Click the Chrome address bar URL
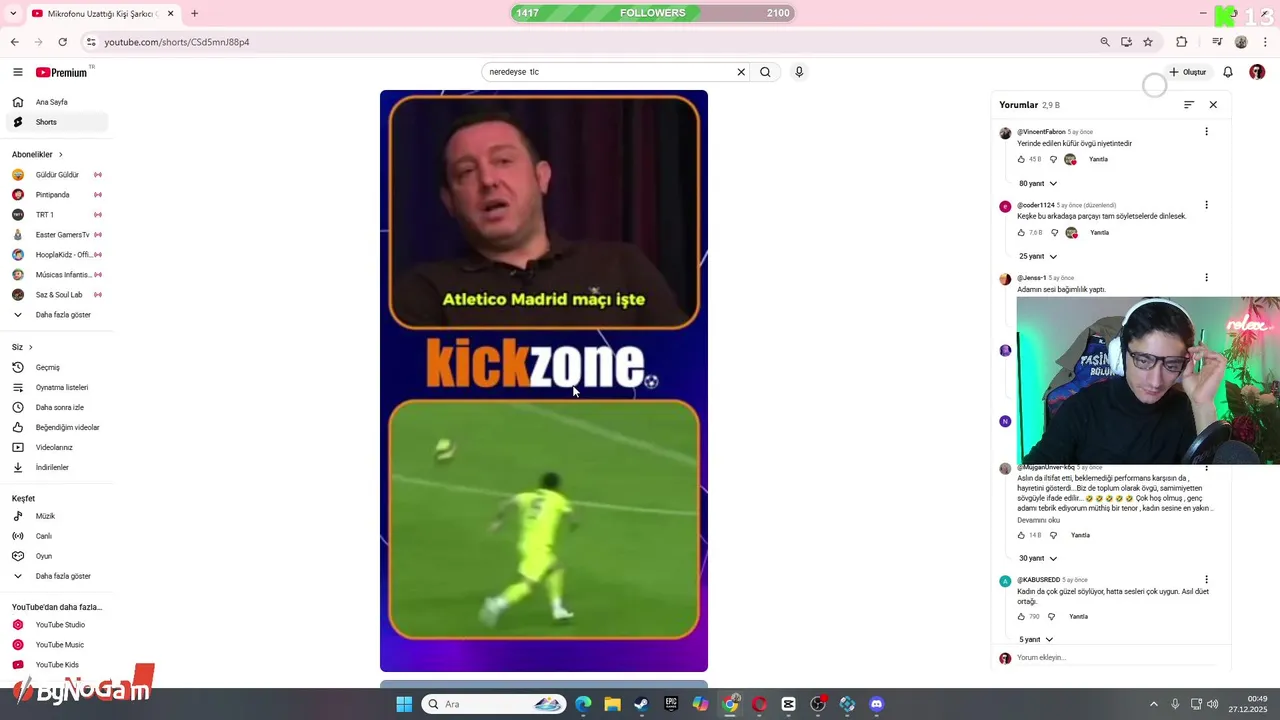 coord(177,42)
